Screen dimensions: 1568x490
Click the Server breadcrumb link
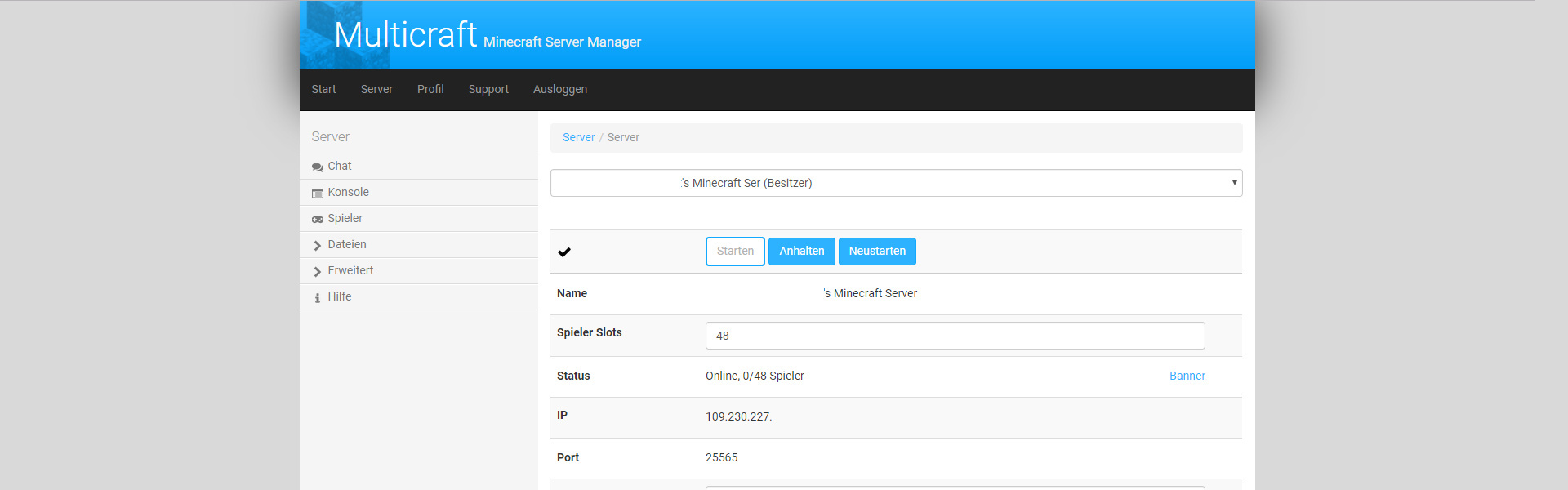[579, 137]
